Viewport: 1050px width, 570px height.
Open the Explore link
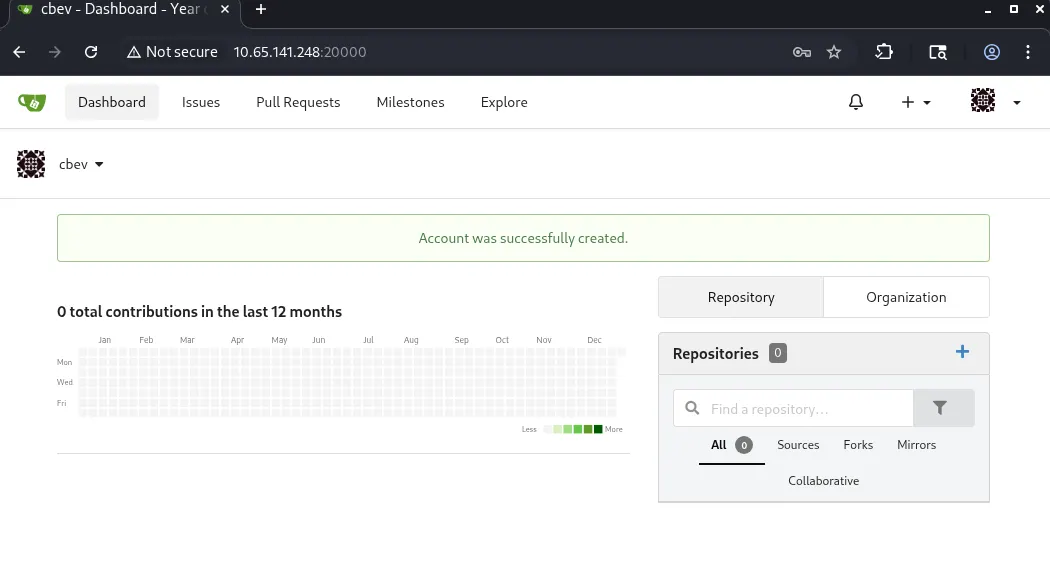pyautogui.click(x=504, y=102)
